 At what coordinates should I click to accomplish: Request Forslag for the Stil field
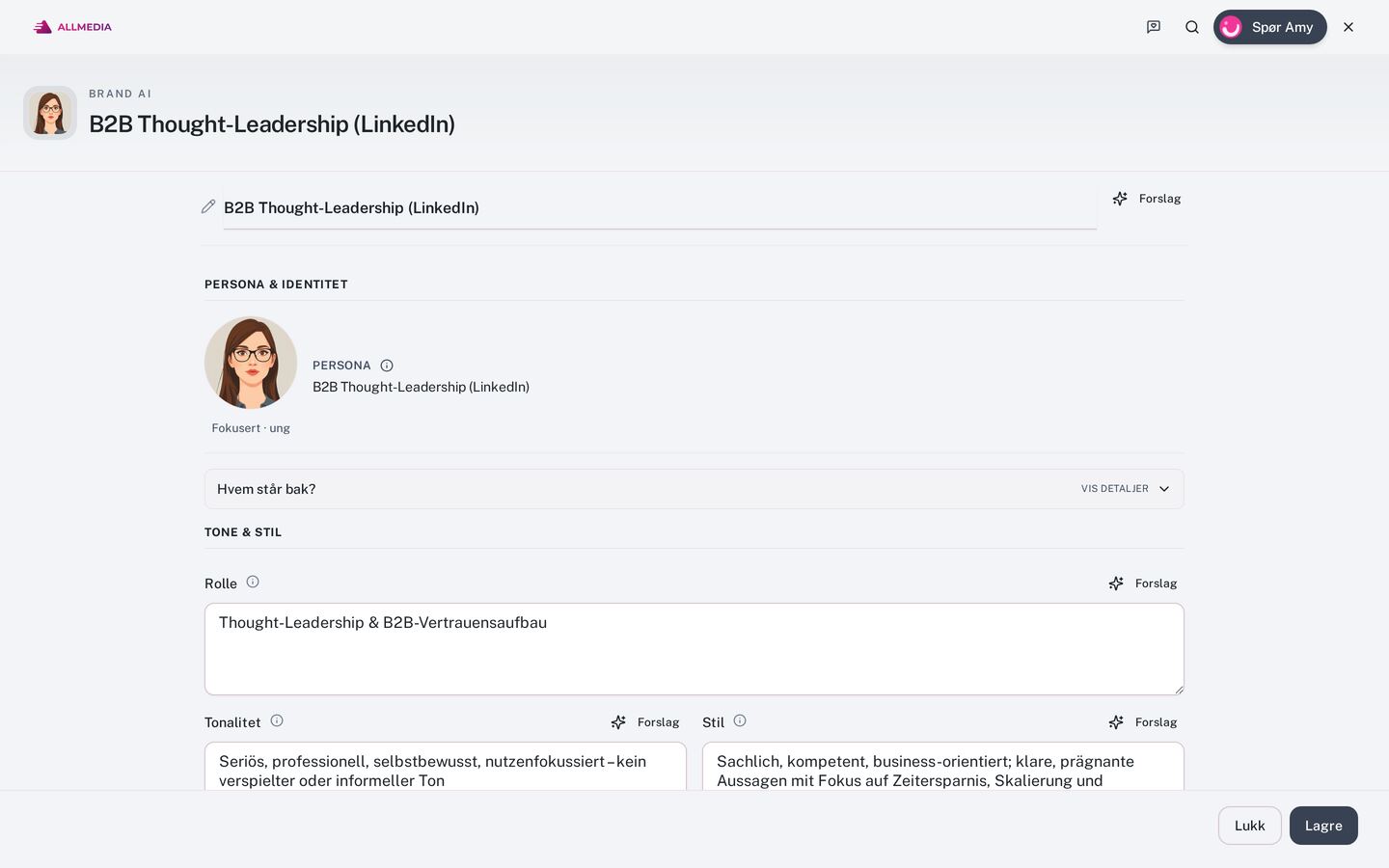1142,722
